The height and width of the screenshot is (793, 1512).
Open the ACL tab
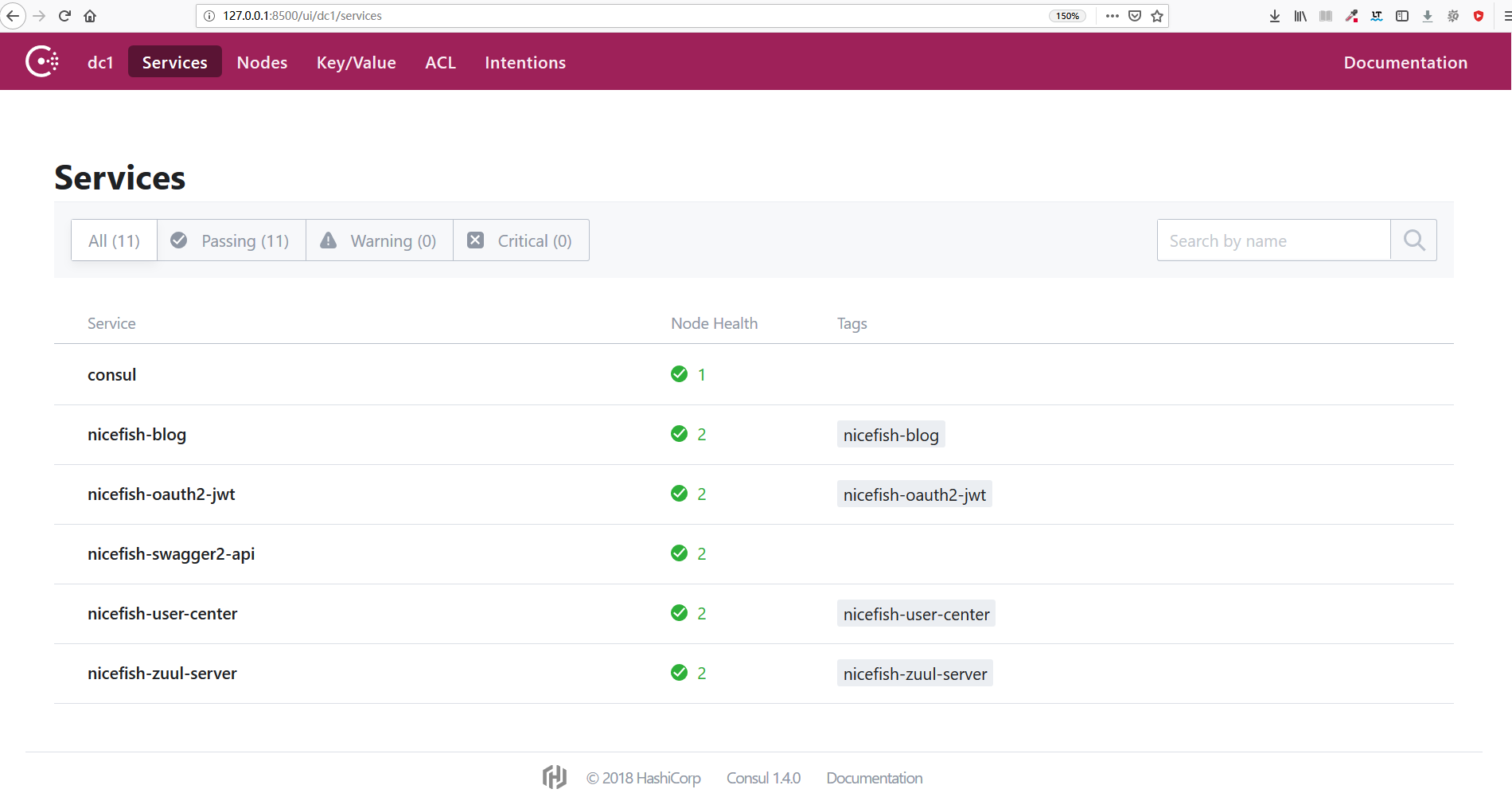click(440, 62)
